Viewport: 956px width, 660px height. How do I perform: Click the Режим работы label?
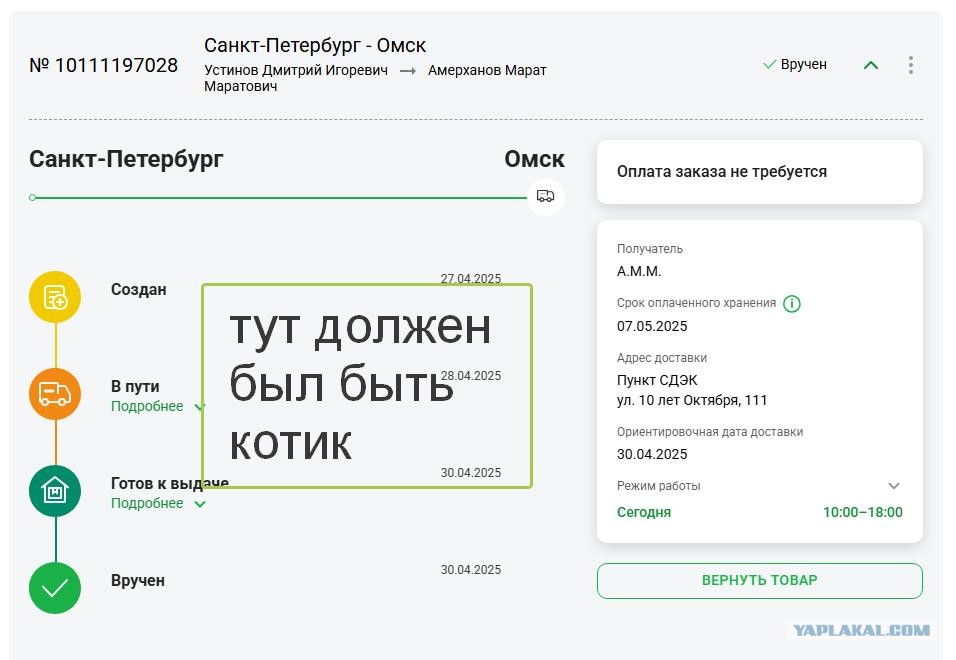(x=658, y=486)
